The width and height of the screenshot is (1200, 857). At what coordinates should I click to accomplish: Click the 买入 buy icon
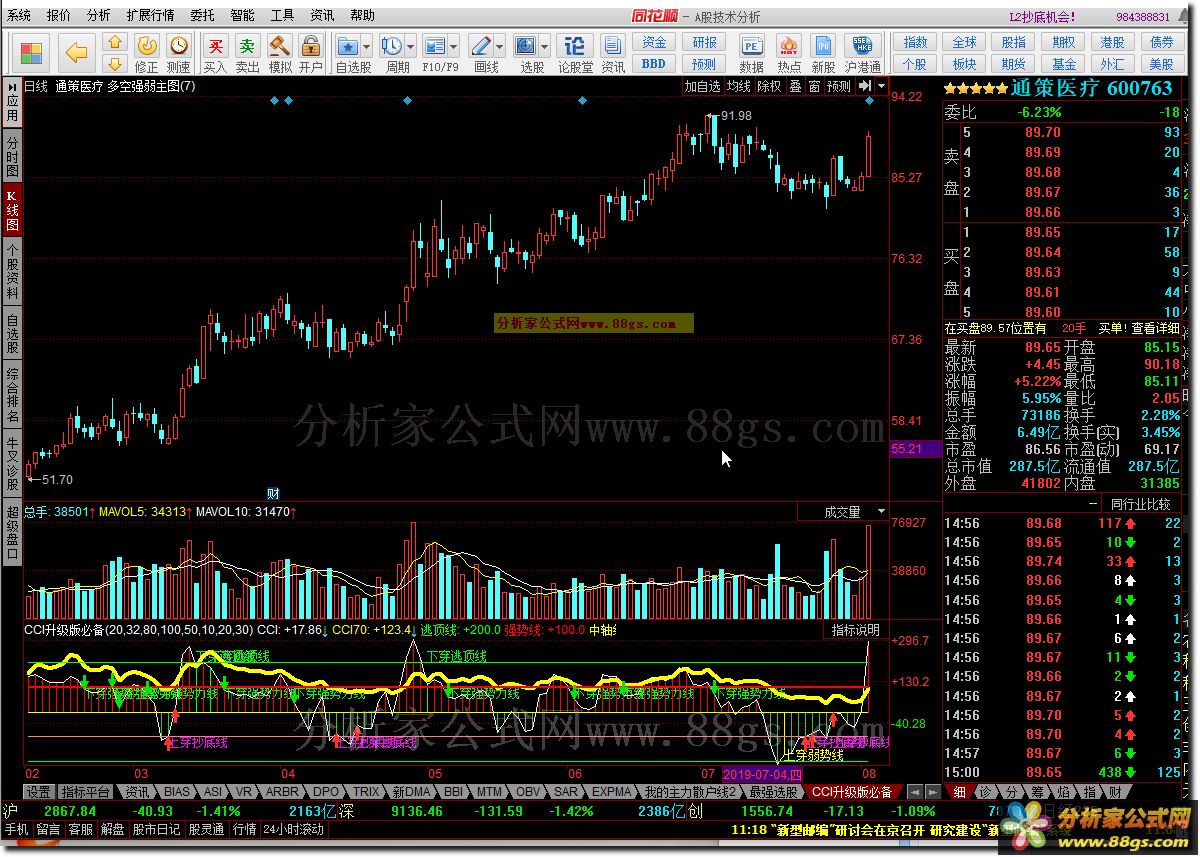tap(215, 53)
